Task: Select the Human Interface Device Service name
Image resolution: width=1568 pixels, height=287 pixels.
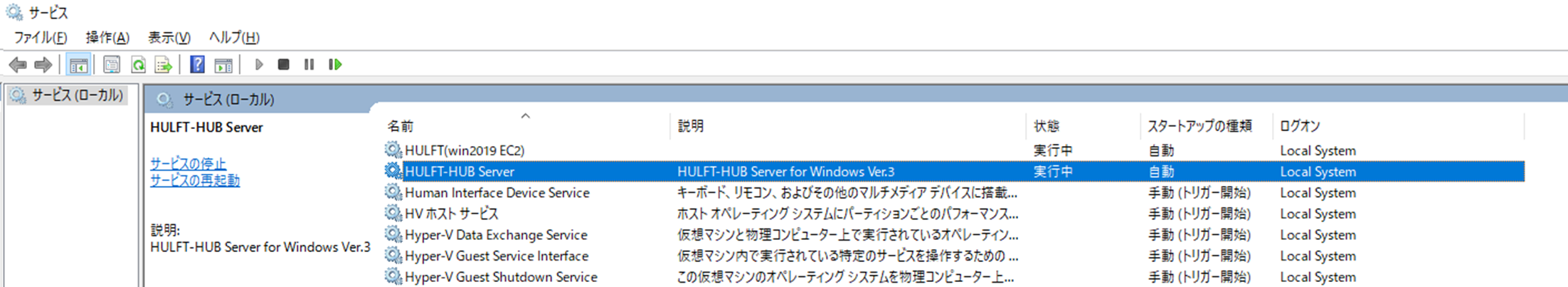Action: point(497,192)
